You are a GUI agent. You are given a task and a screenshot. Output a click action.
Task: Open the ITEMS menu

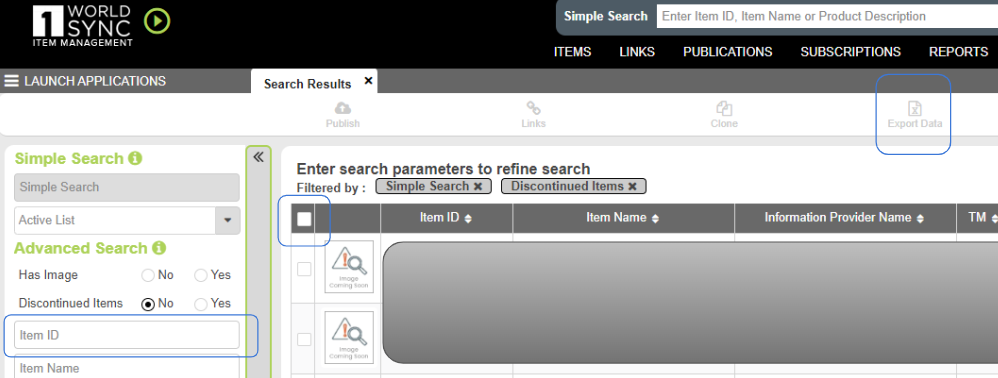(x=572, y=52)
